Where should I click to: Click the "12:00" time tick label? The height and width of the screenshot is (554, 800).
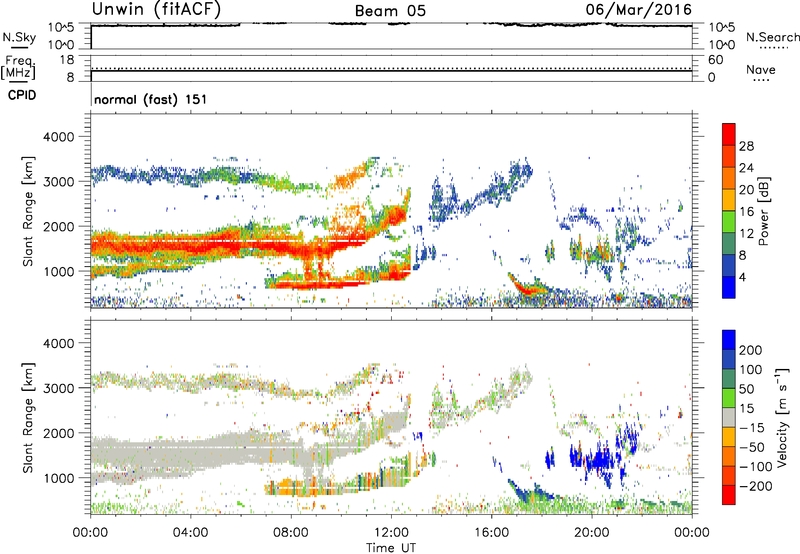click(x=391, y=533)
